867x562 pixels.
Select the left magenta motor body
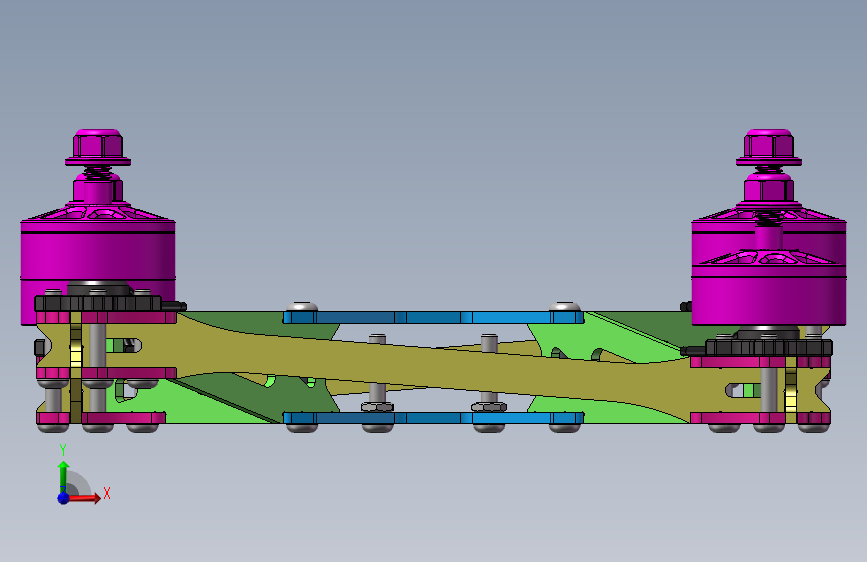pyautogui.click(x=98, y=257)
